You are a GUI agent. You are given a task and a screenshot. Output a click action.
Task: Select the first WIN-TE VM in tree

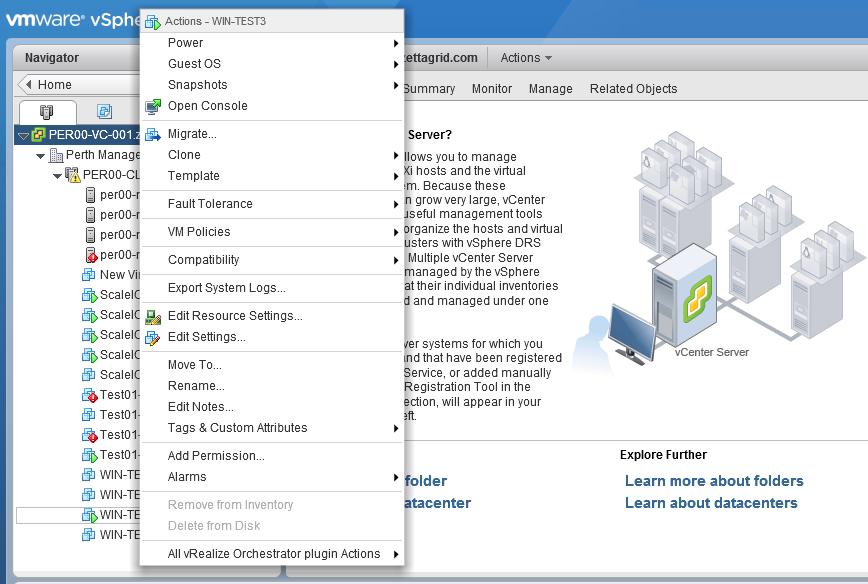click(x=111, y=474)
